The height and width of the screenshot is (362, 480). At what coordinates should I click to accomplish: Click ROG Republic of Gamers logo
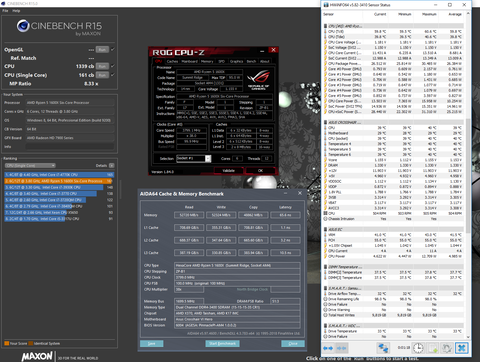click(259, 80)
